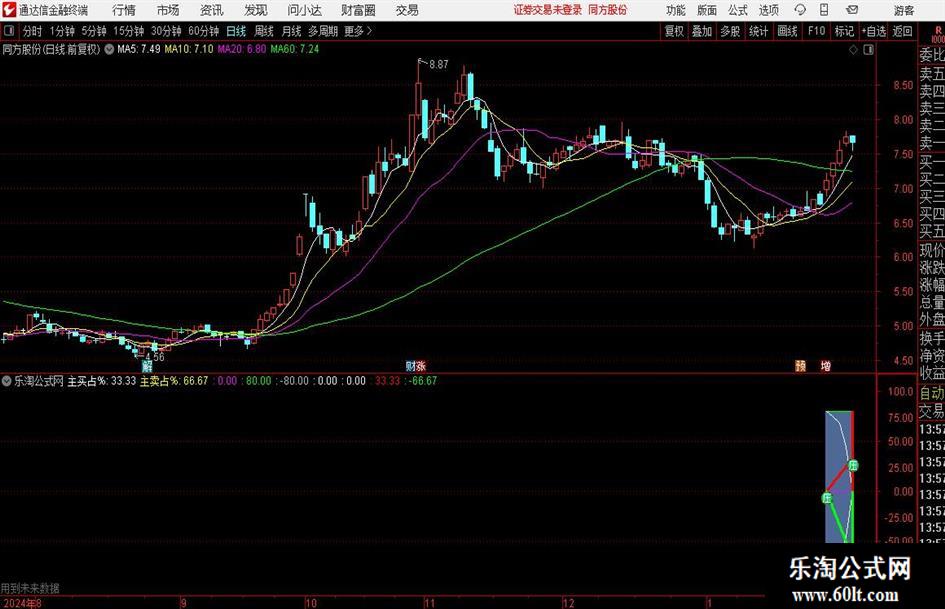Click the R 1000 badge
Screen dimensions: 945x609
tap(938, 34)
